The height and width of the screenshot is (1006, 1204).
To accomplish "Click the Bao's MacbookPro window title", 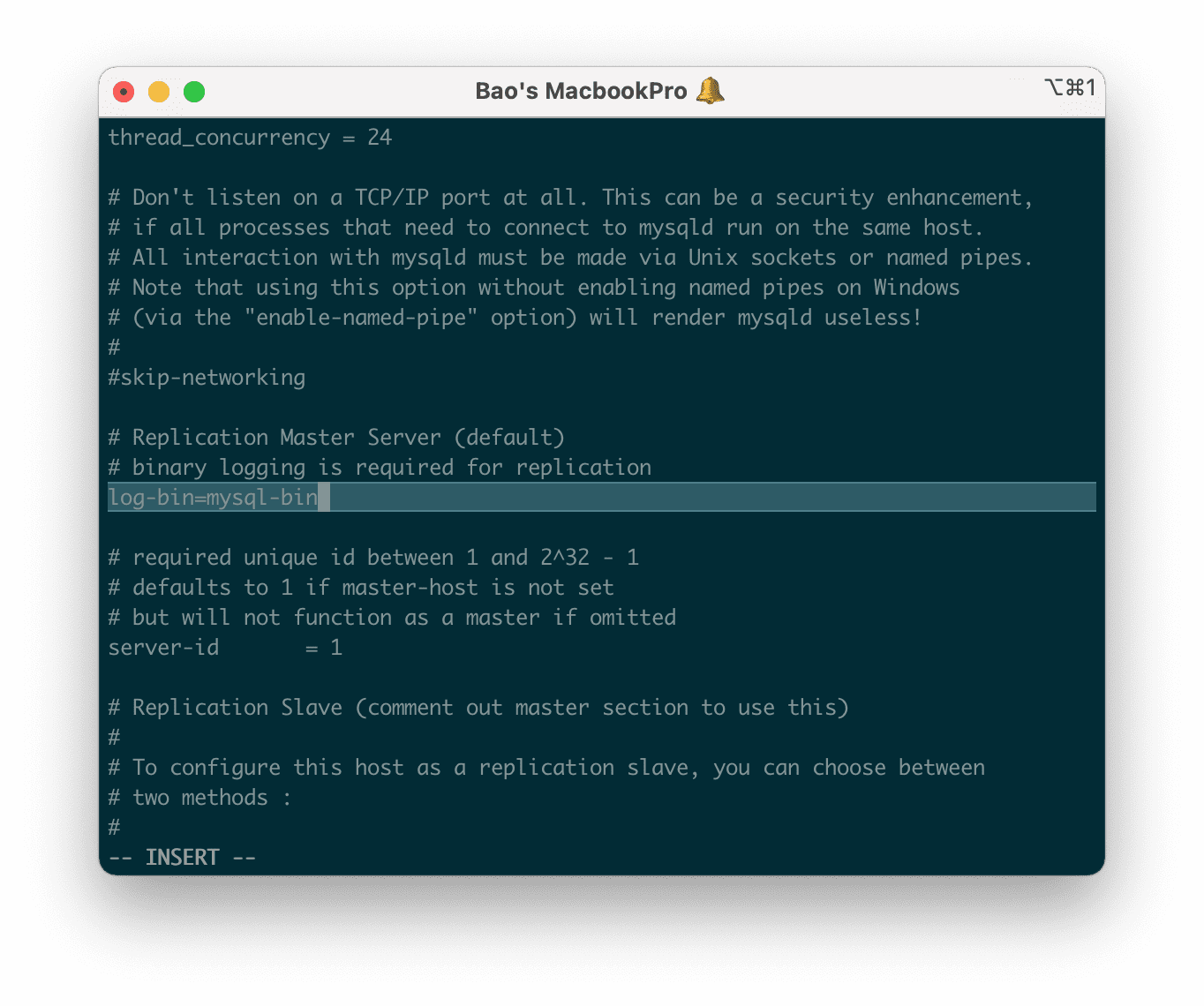I will 581,91.
